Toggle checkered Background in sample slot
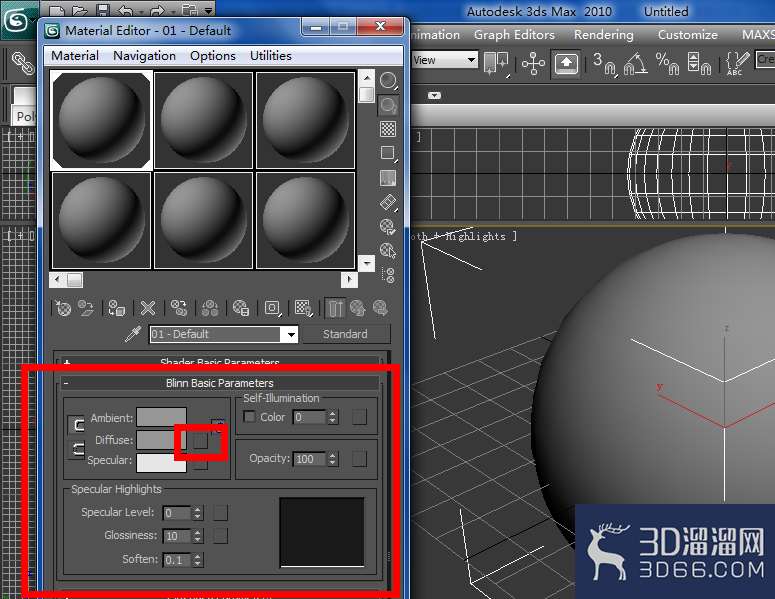 (388, 129)
